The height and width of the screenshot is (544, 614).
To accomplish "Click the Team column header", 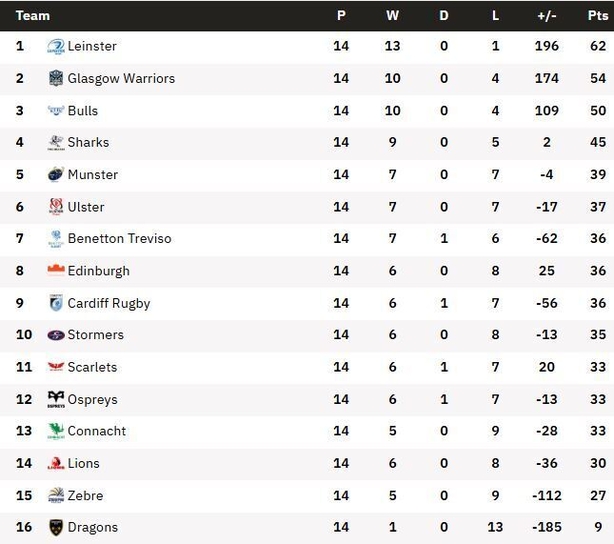I will [x=33, y=16].
